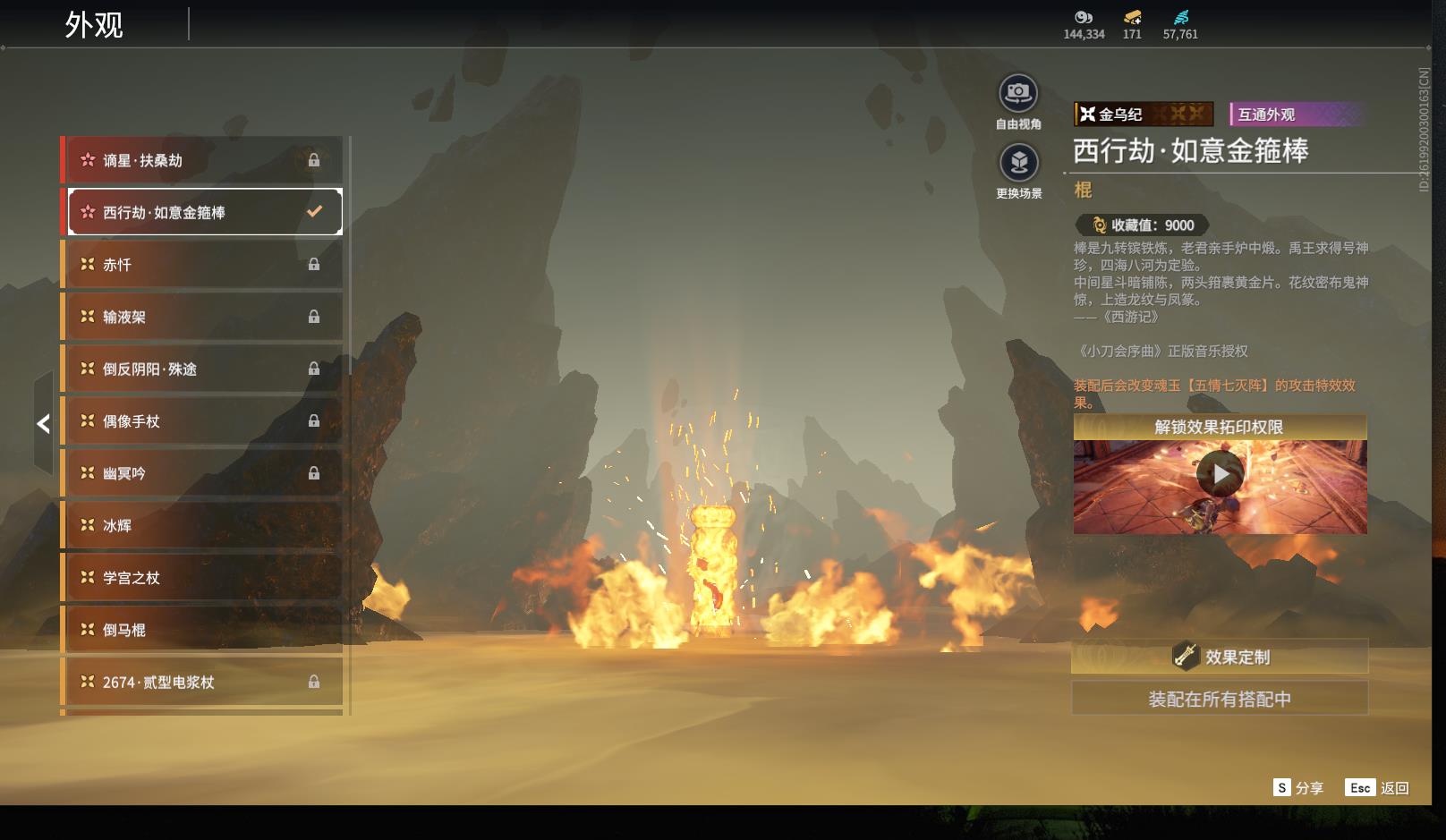The height and width of the screenshot is (840, 1446).
Task: Click Esc 返回 to go back
Action: [x=1376, y=788]
